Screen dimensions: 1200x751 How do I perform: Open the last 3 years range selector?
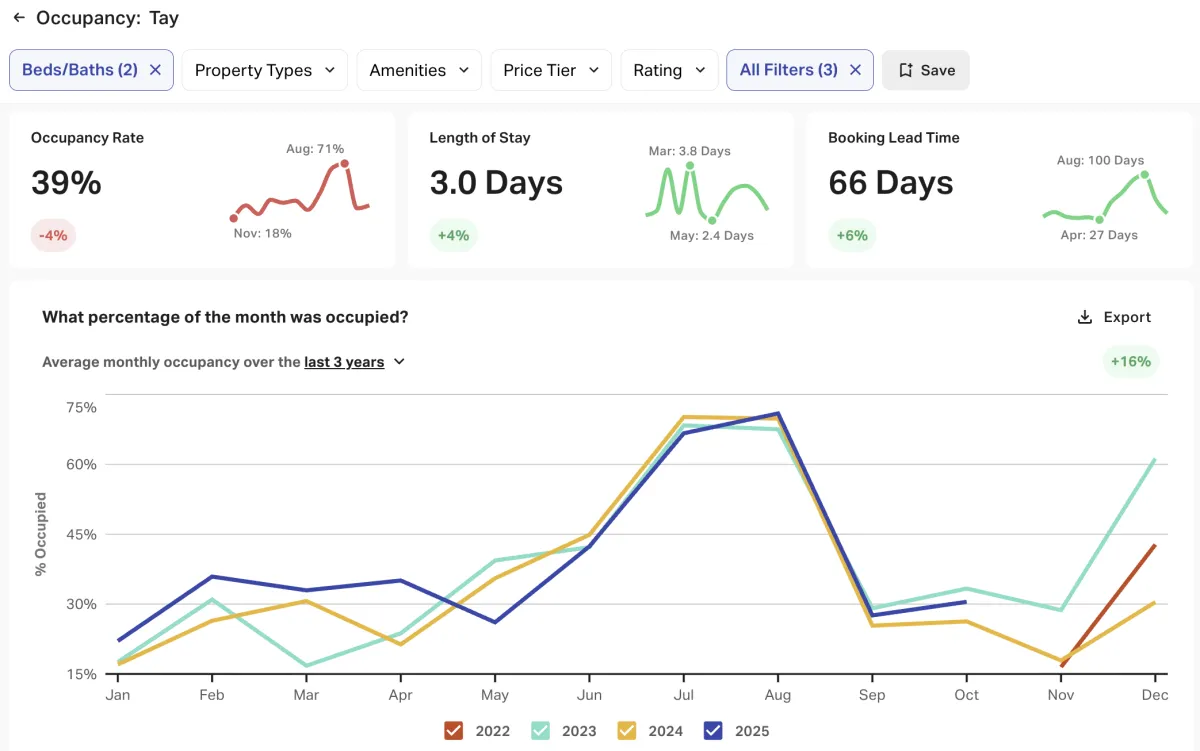[x=354, y=362]
